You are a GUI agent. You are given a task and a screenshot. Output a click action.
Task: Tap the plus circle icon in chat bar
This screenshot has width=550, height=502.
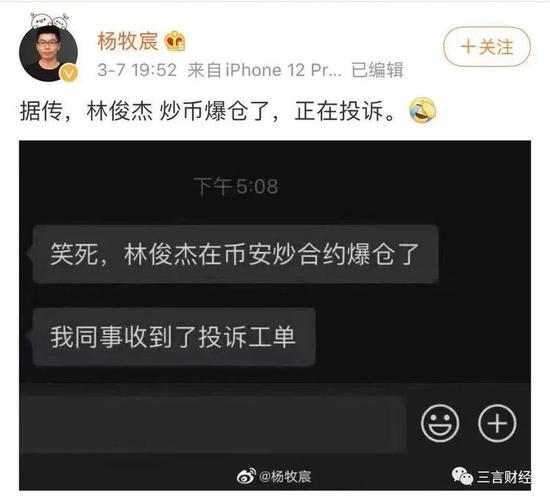pyautogui.click(x=497, y=422)
